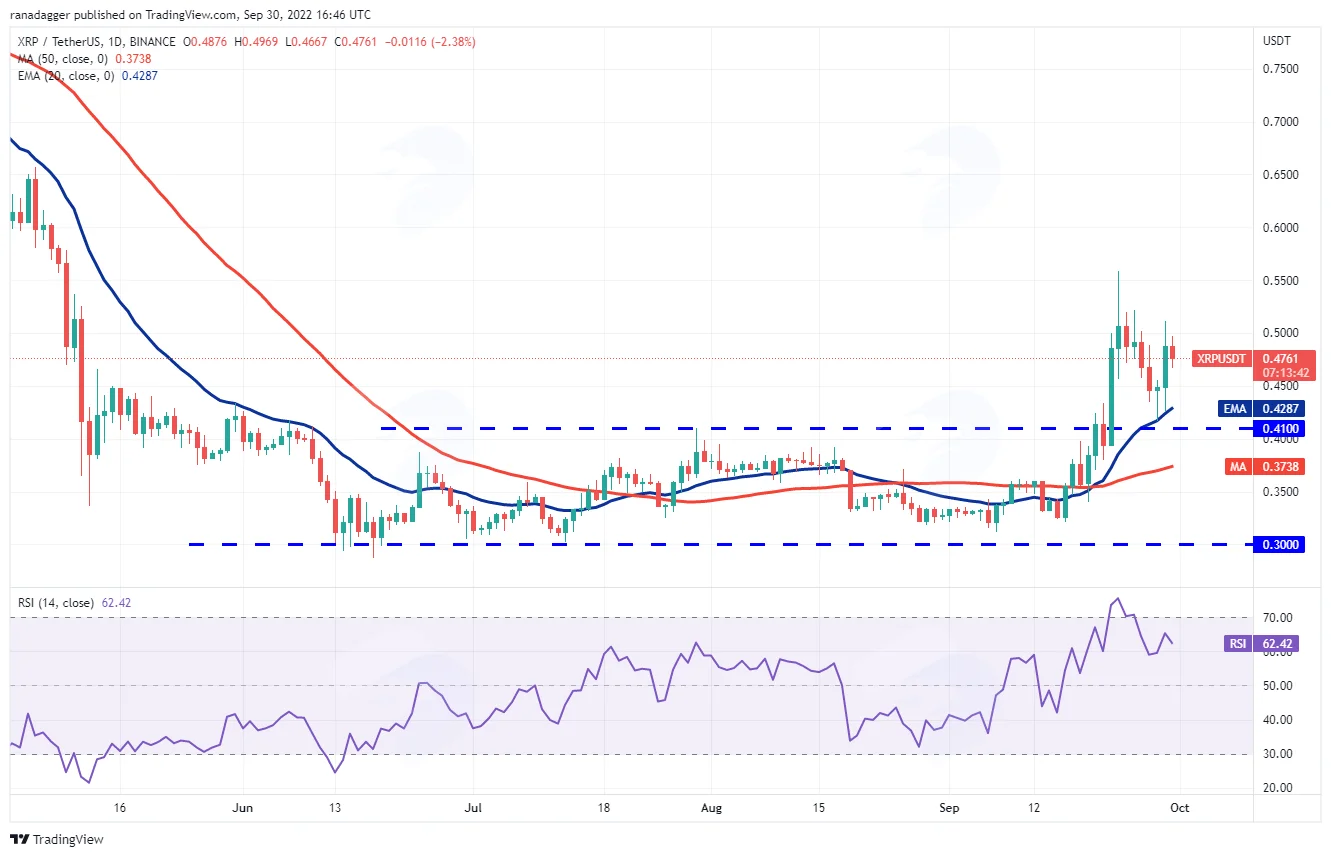Screen dimensions: 1331x857
Task: Click the Sep date on time axis
Action: pos(950,807)
